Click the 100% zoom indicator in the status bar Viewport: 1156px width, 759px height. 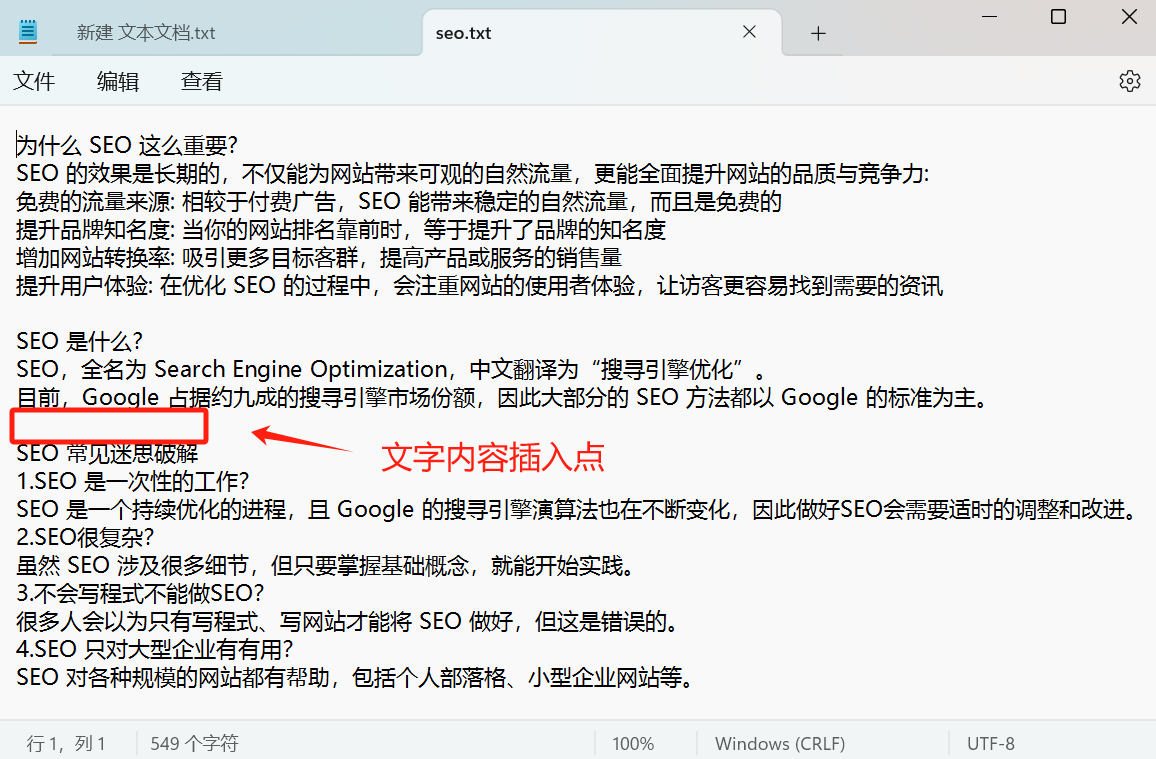633,743
